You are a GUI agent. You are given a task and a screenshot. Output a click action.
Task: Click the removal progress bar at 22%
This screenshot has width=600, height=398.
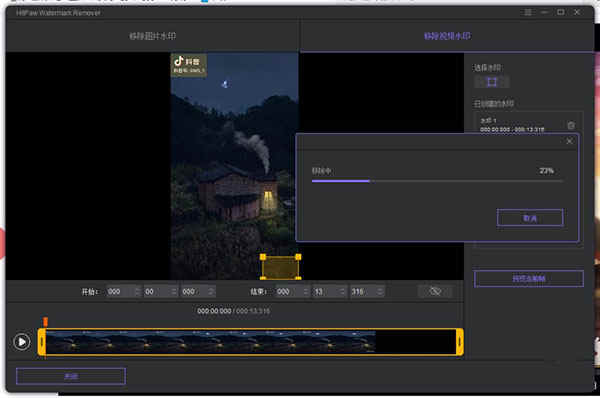437,181
